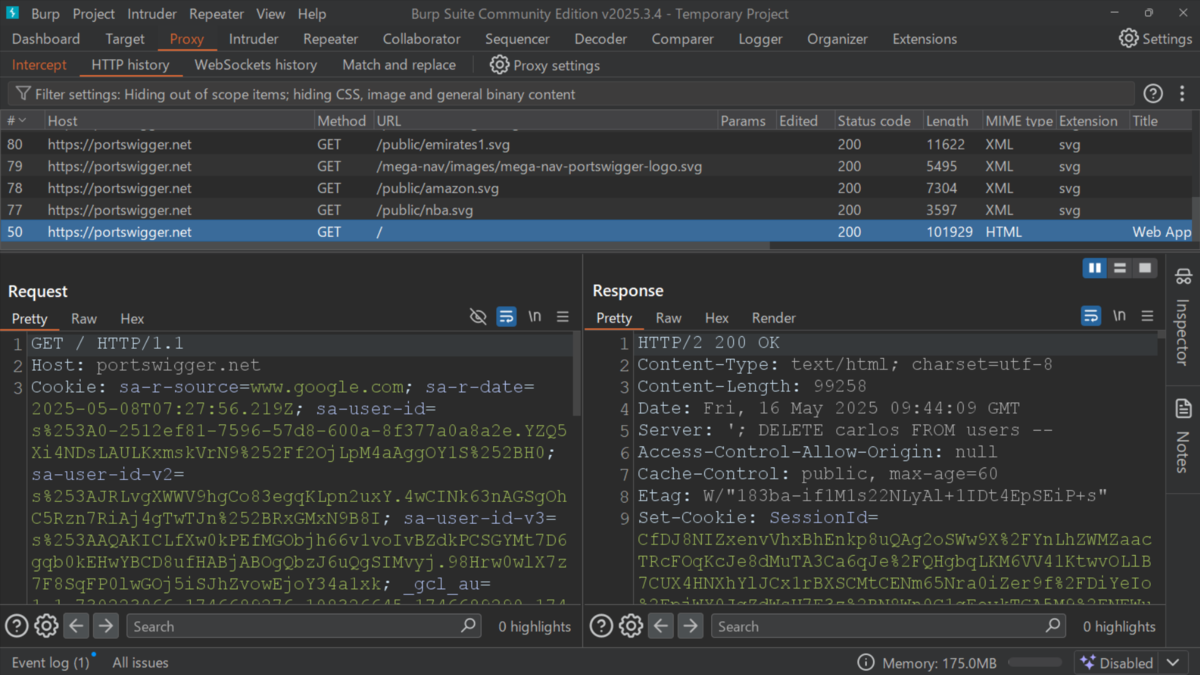1200x675 pixels.
Task: Open Response search settings gear
Action: [x=630, y=626]
